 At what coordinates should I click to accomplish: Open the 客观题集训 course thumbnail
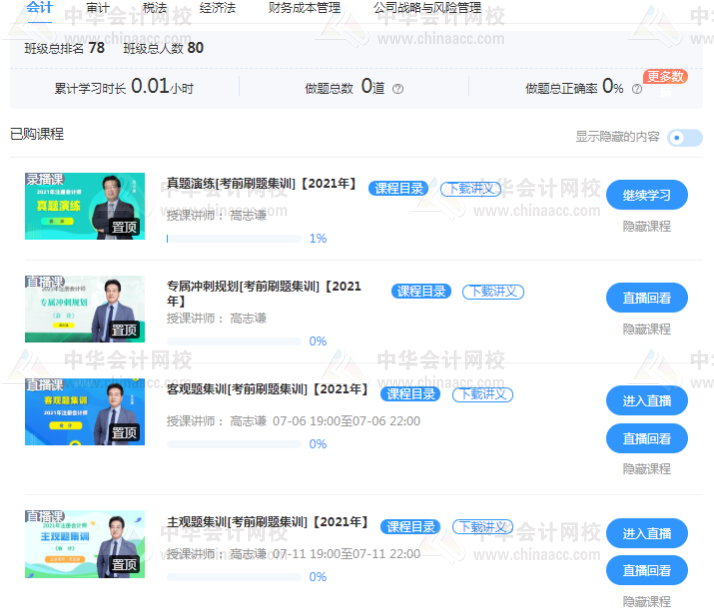(x=85, y=411)
